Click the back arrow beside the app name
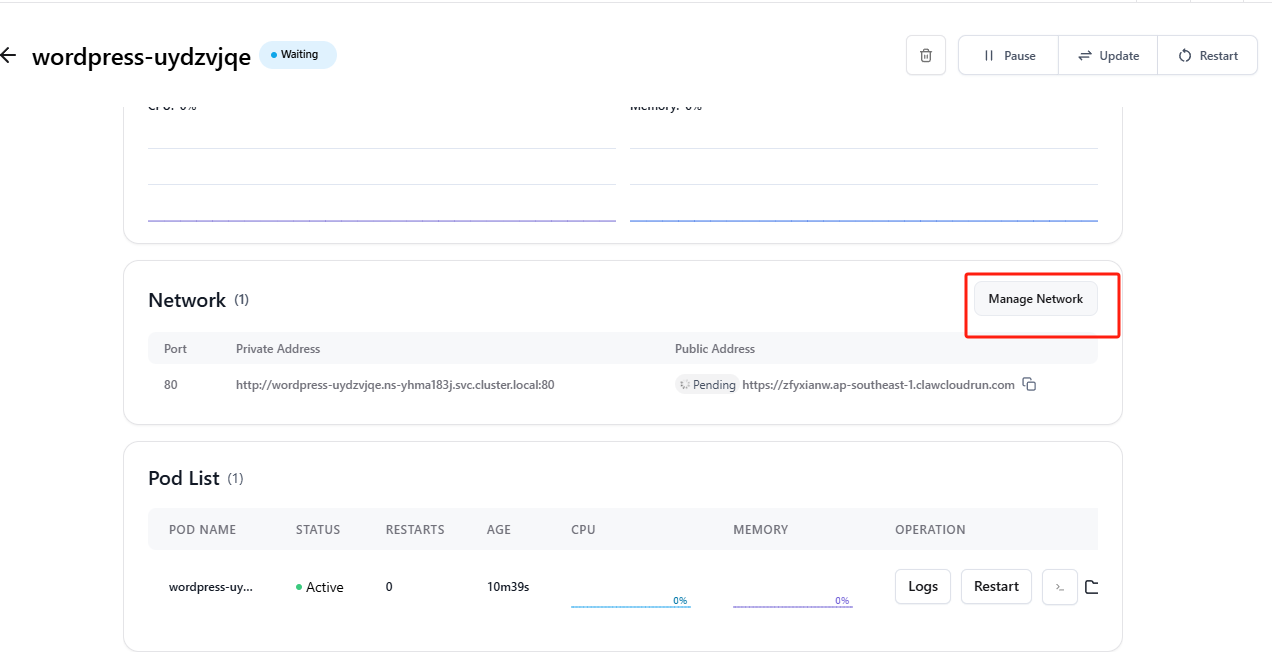 click(x=9, y=55)
